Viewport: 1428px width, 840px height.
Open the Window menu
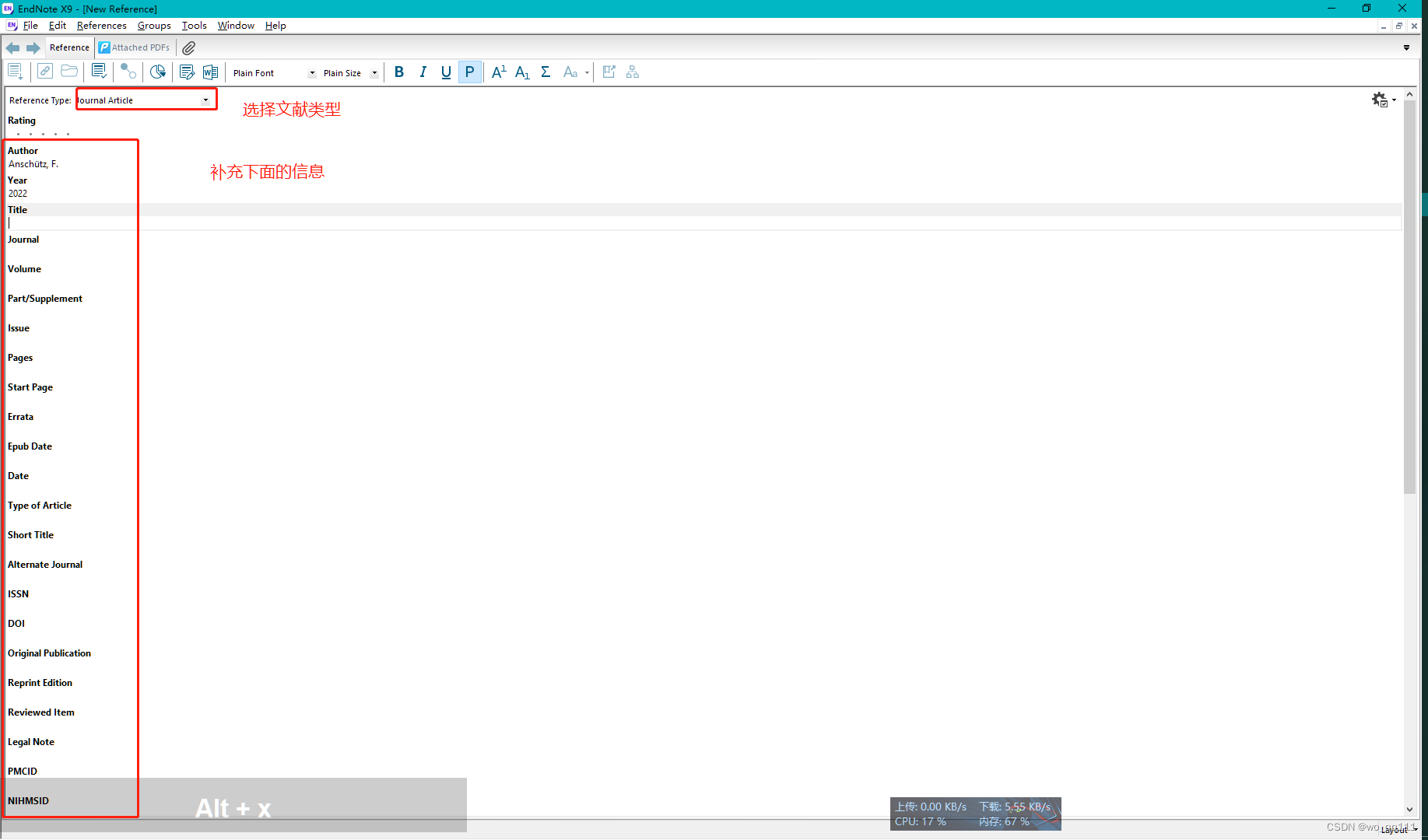click(236, 26)
